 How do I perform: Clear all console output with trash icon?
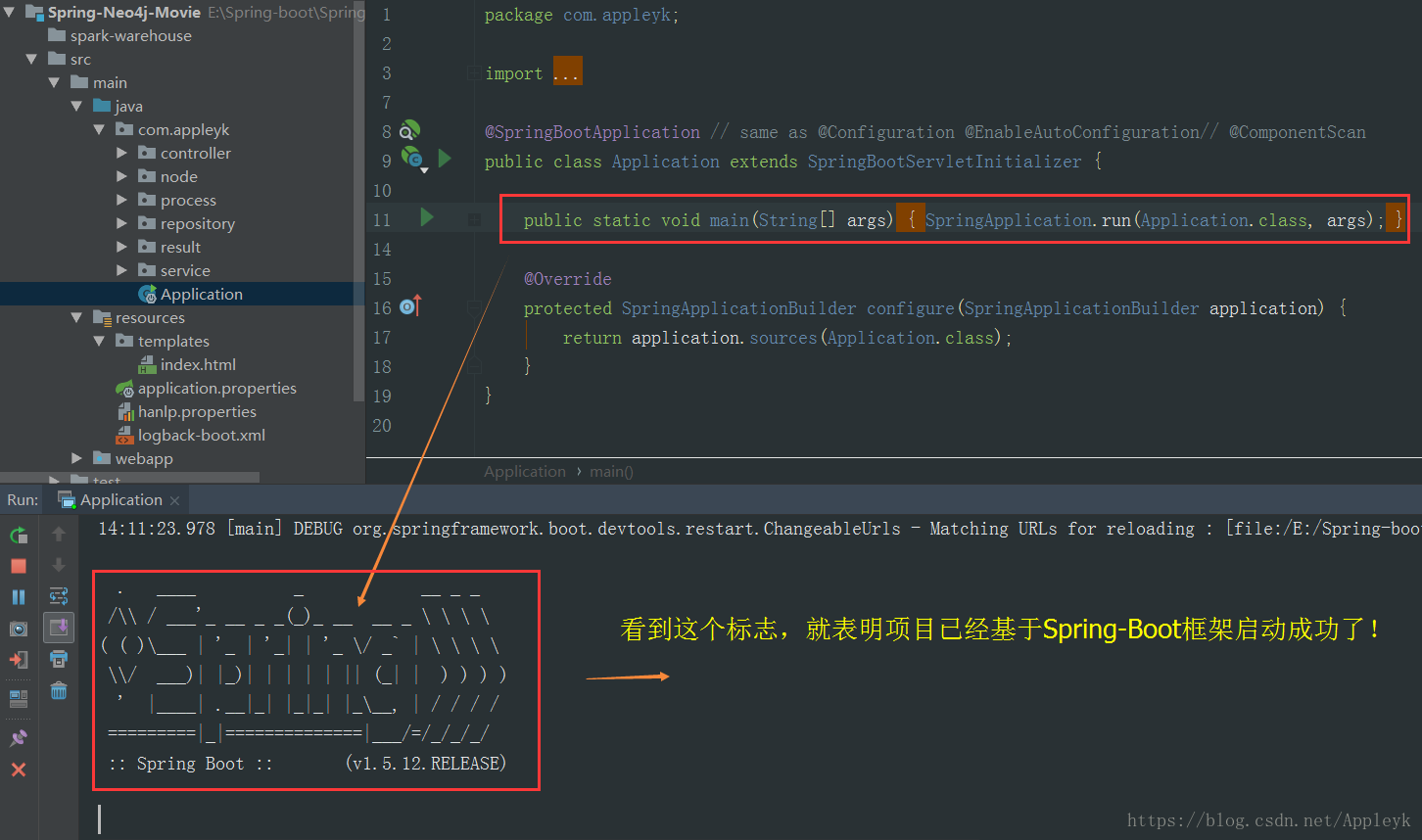pos(59,690)
